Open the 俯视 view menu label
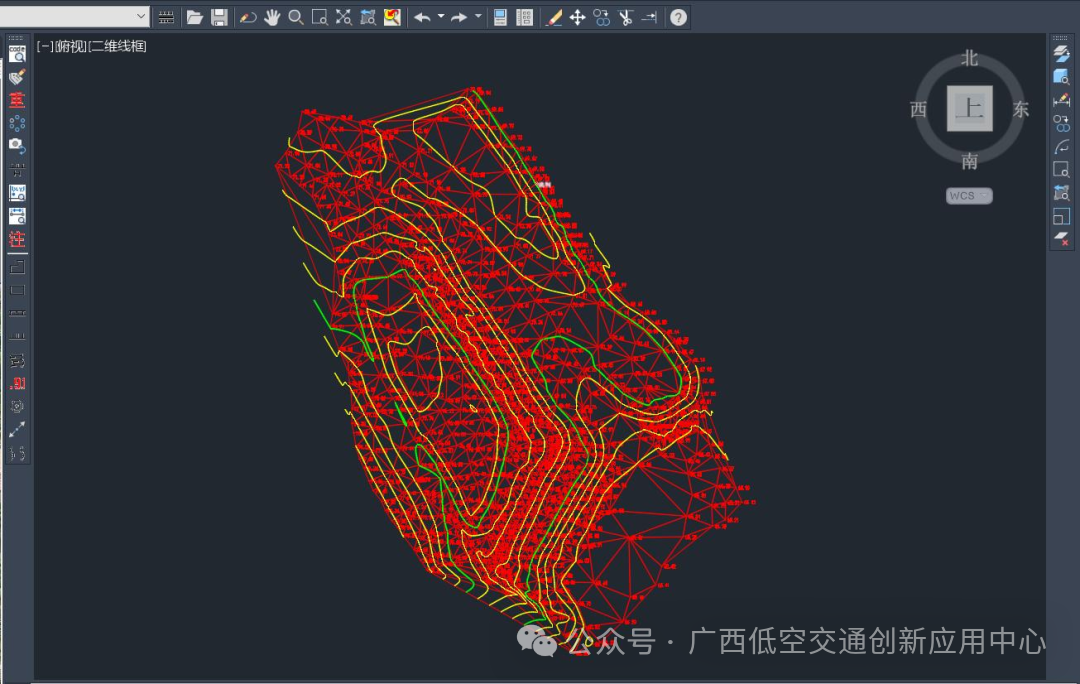Screen dimensions: 1080x684 [70, 46]
